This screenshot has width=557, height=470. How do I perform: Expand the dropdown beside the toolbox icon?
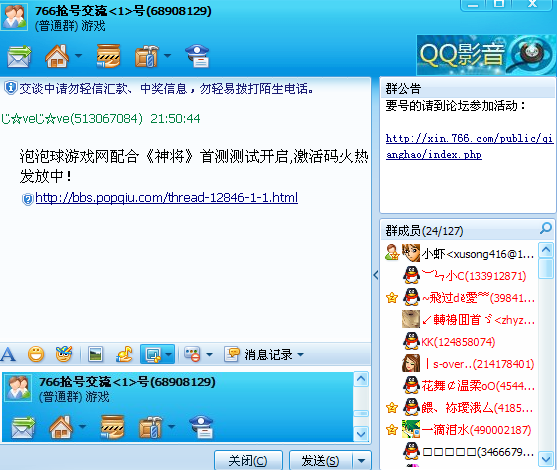point(168,56)
